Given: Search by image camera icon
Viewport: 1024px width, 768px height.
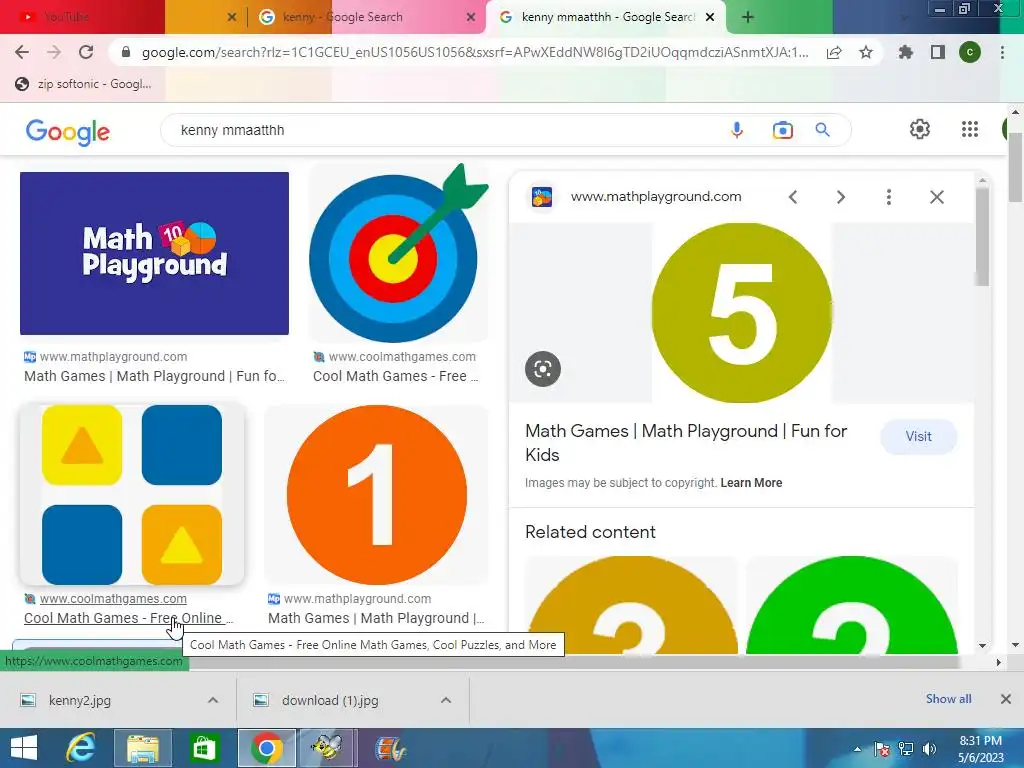Looking at the screenshot, I should [x=782, y=130].
